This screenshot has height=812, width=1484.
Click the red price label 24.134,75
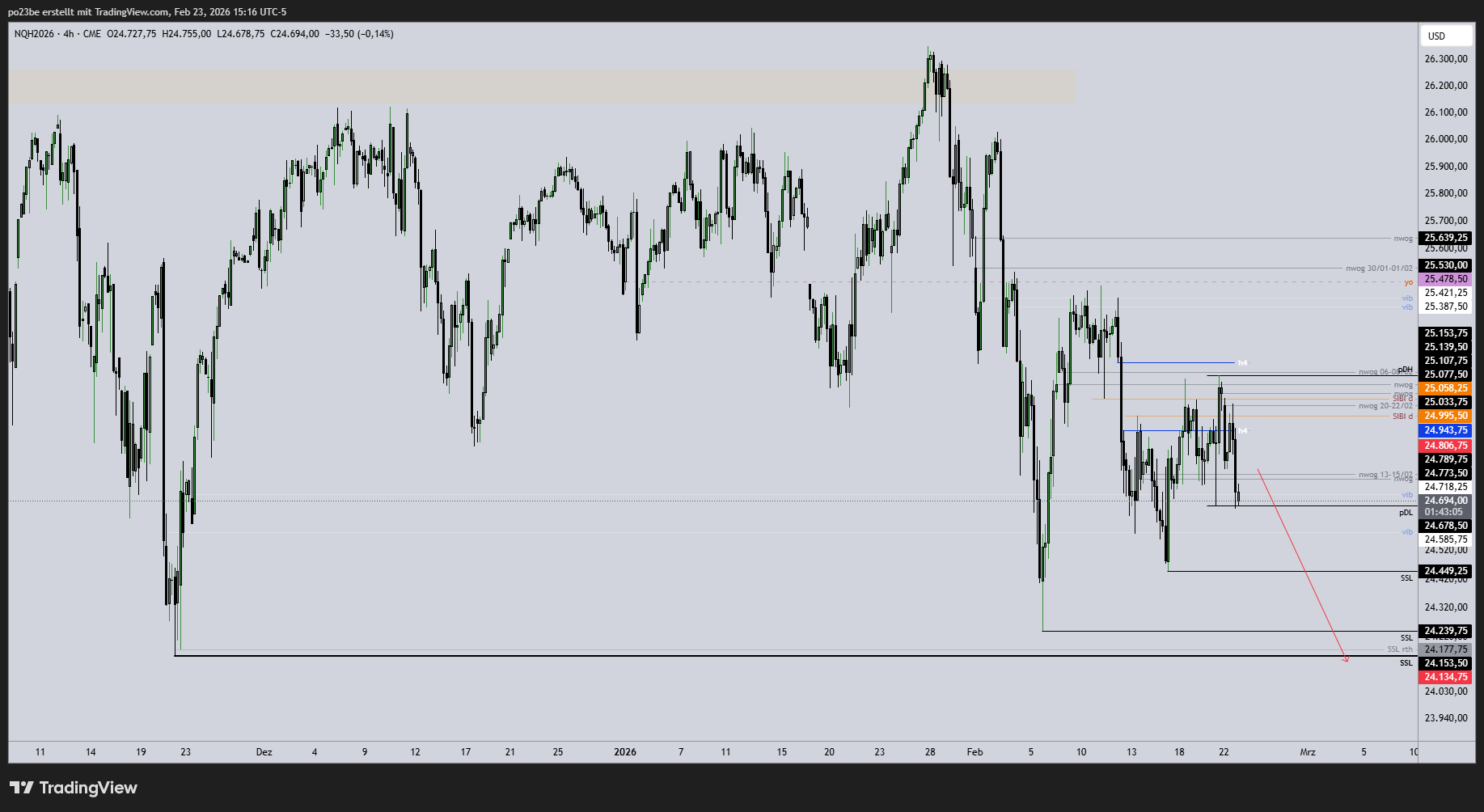pos(1447,677)
